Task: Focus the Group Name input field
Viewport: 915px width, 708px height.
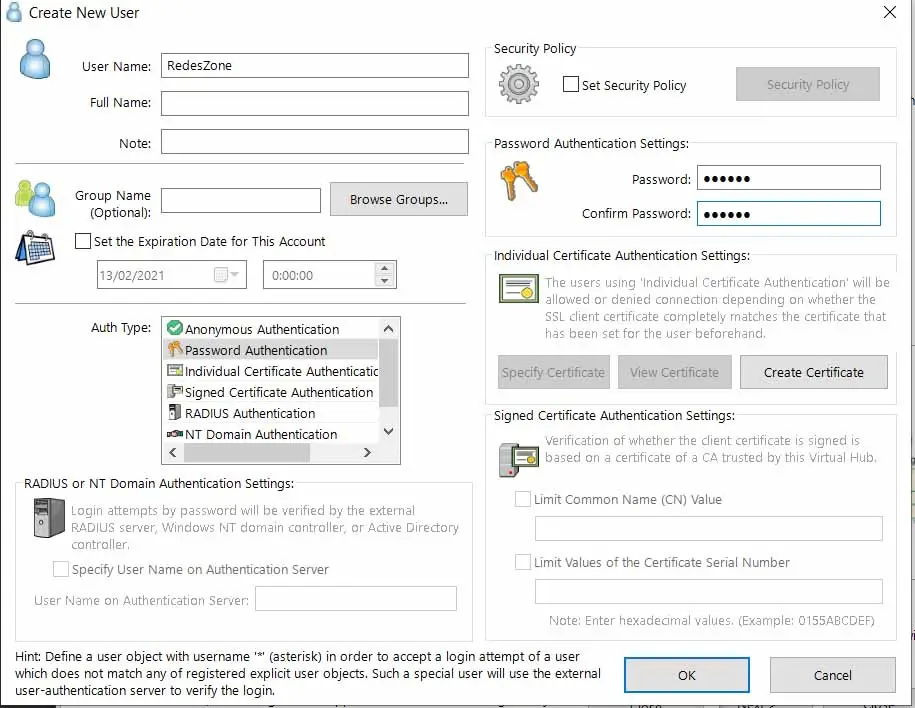Action: 240,200
